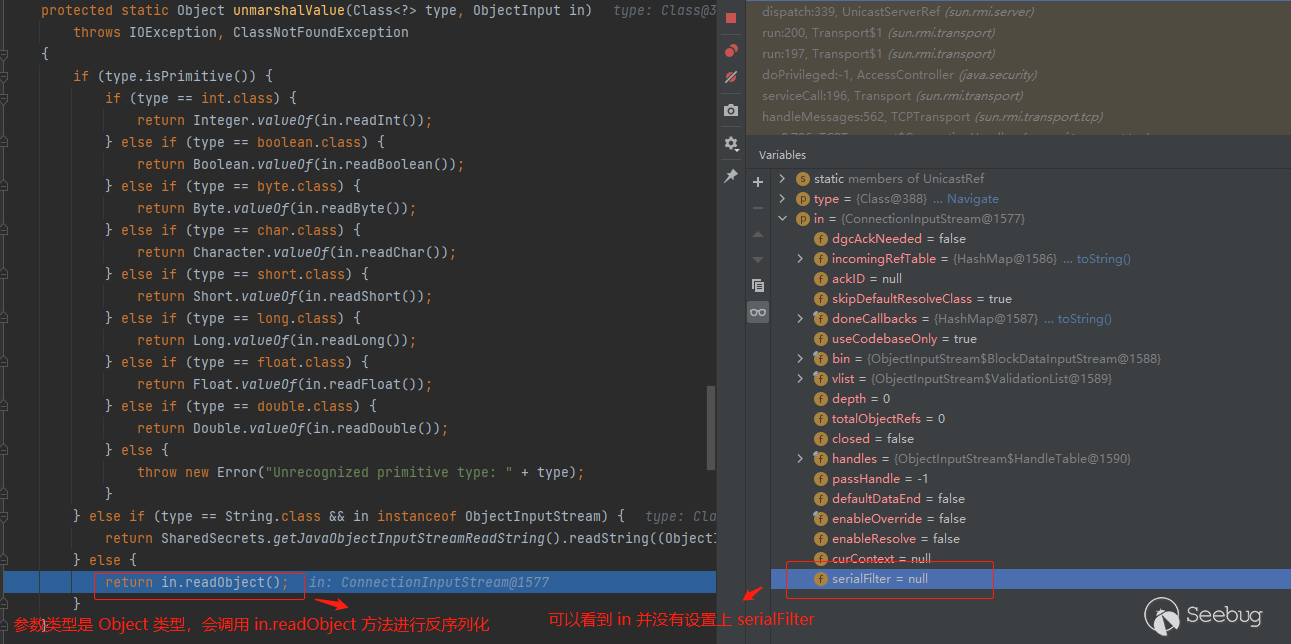
Task: Click the duplicate watch copy icon
Action: pyautogui.click(x=758, y=285)
